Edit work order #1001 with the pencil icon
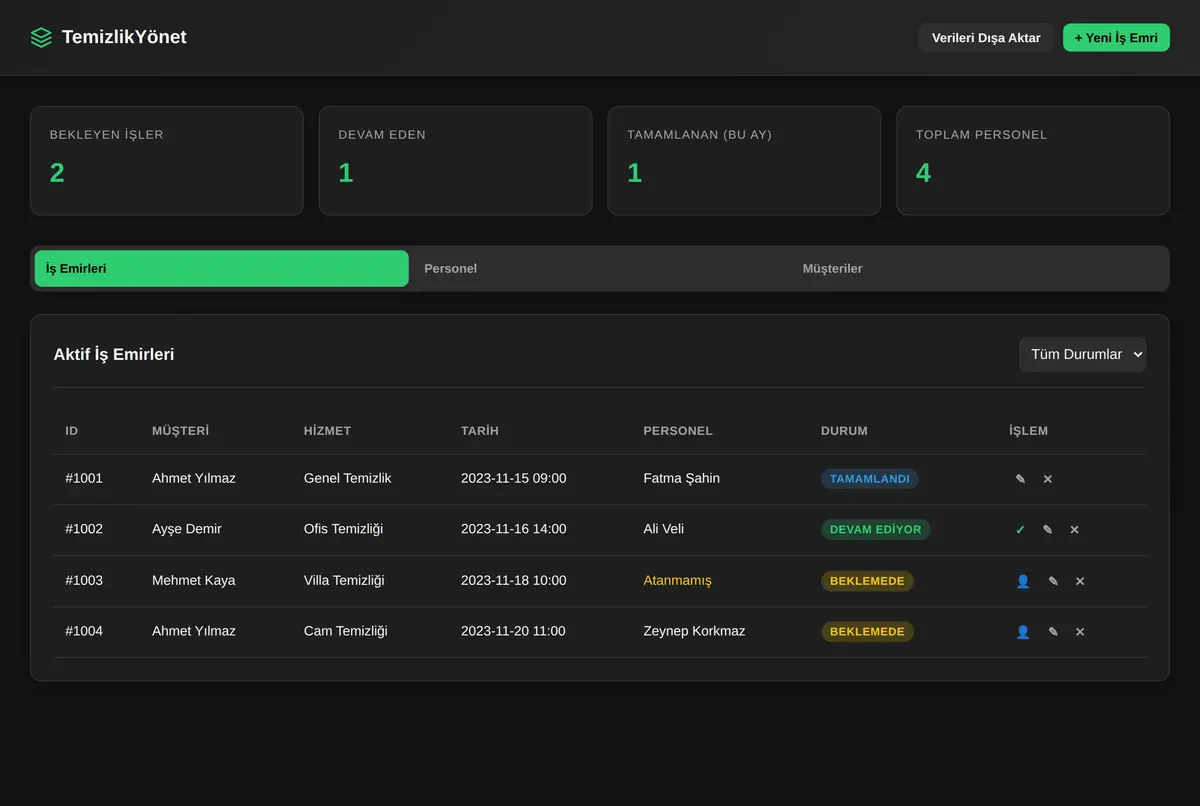This screenshot has width=1200, height=806. [x=1020, y=479]
